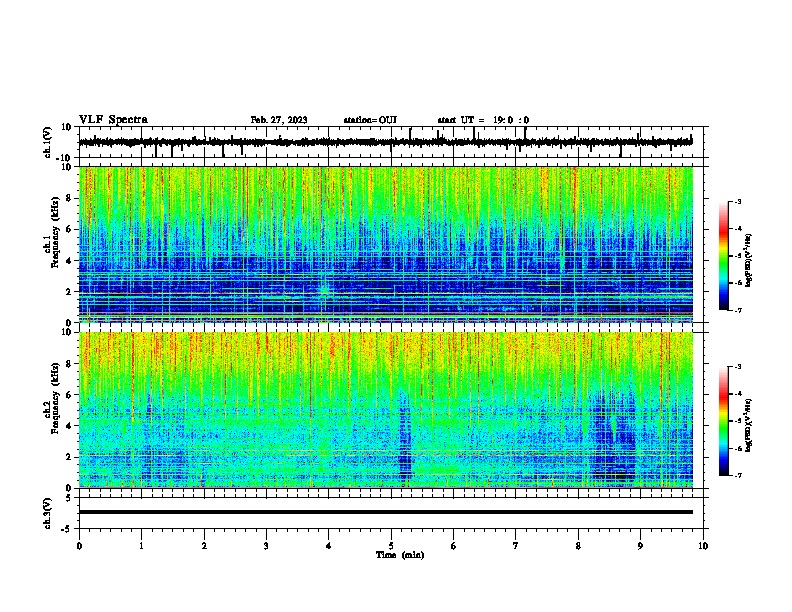Click the log(PSD) label beside ch.1 colorbar
792x612 pixels.
[x=748, y=261]
